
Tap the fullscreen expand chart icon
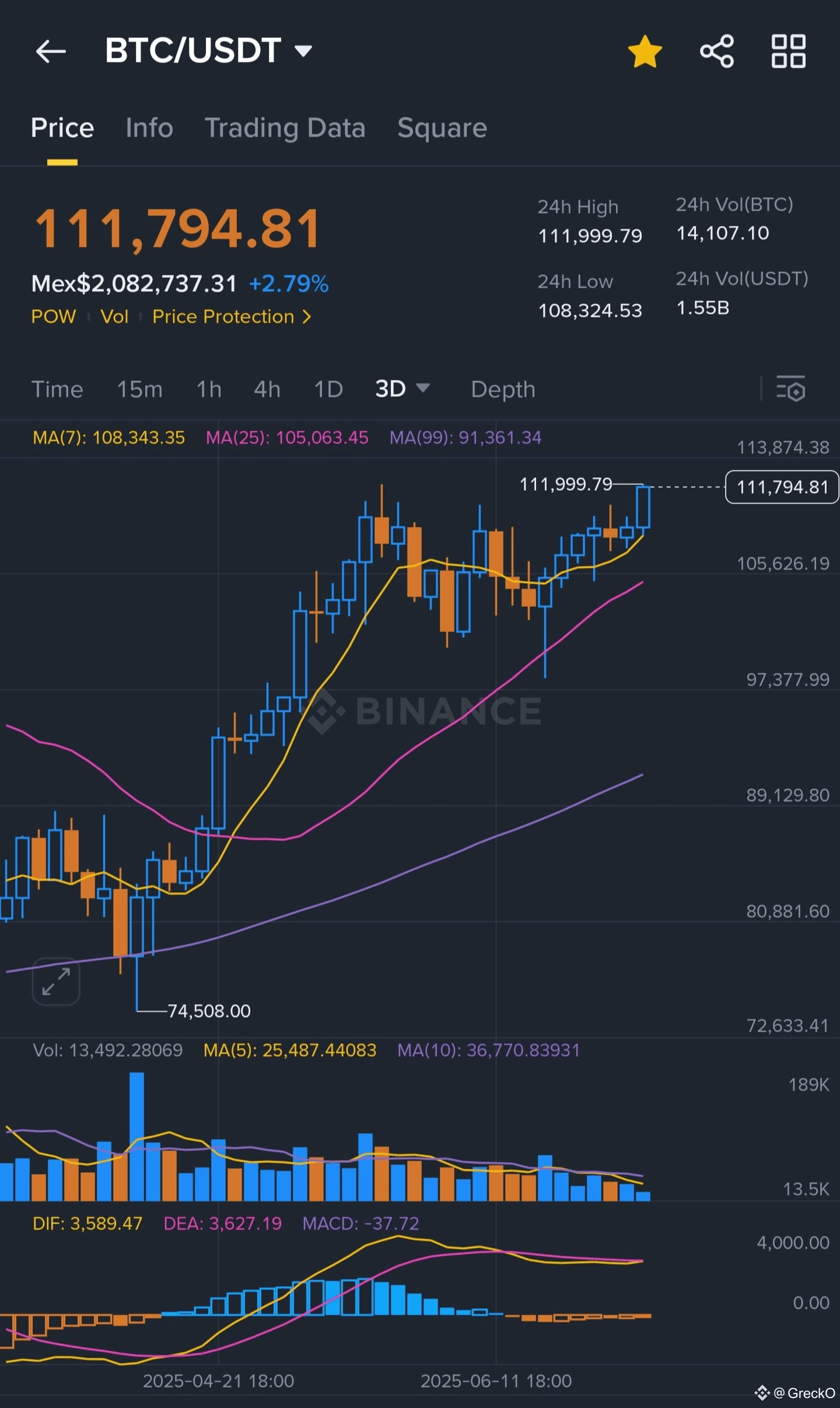pos(56,981)
